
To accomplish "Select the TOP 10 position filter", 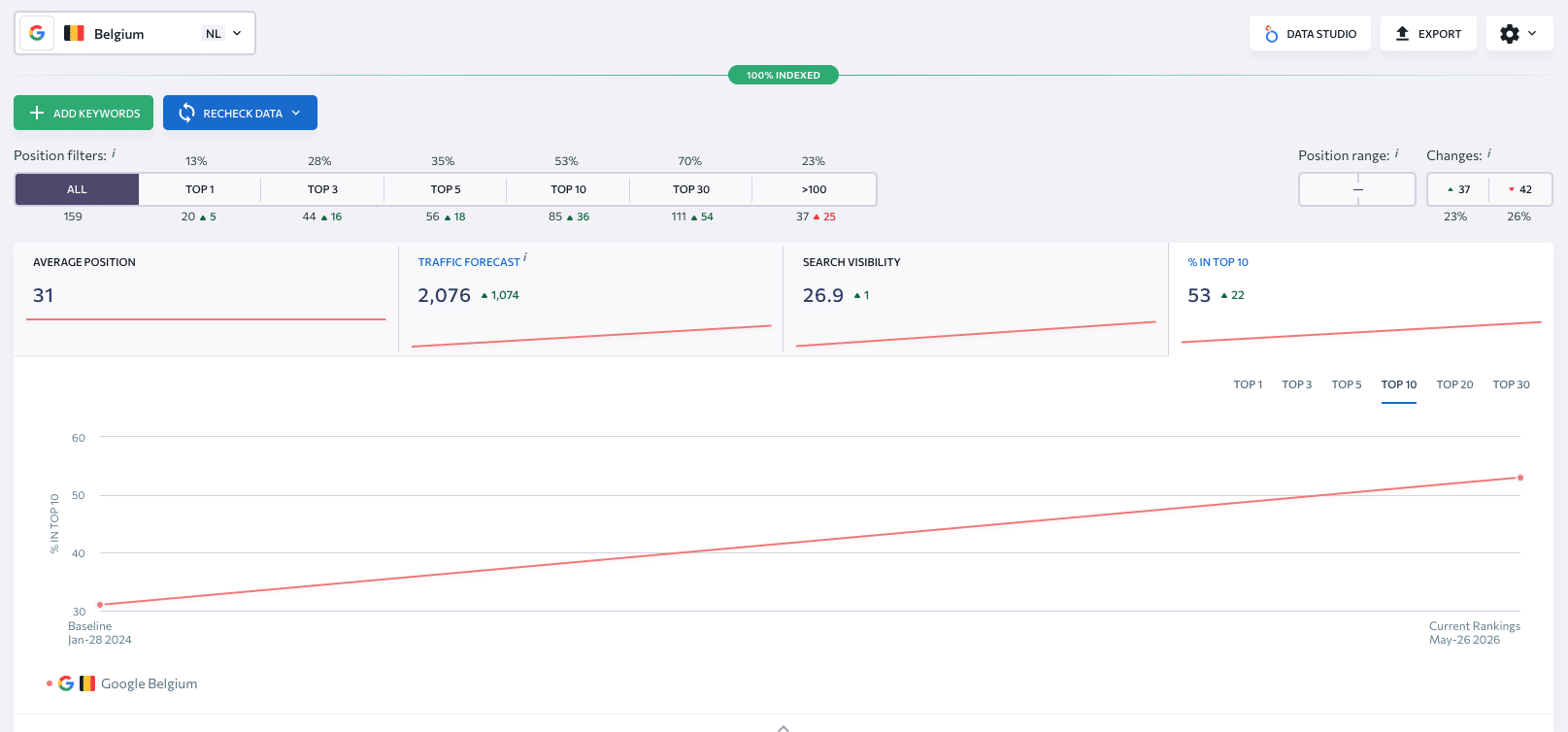I will click(x=568, y=189).
